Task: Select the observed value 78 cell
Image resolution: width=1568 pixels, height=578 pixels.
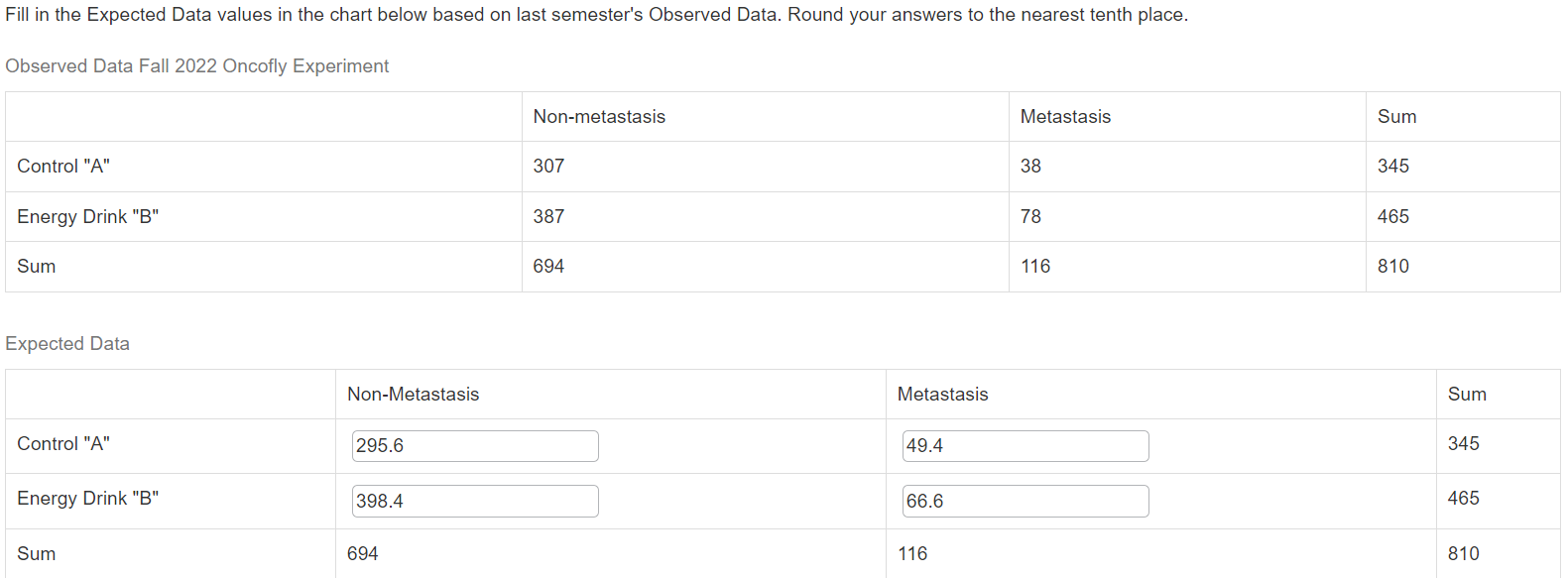Action: (1187, 216)
